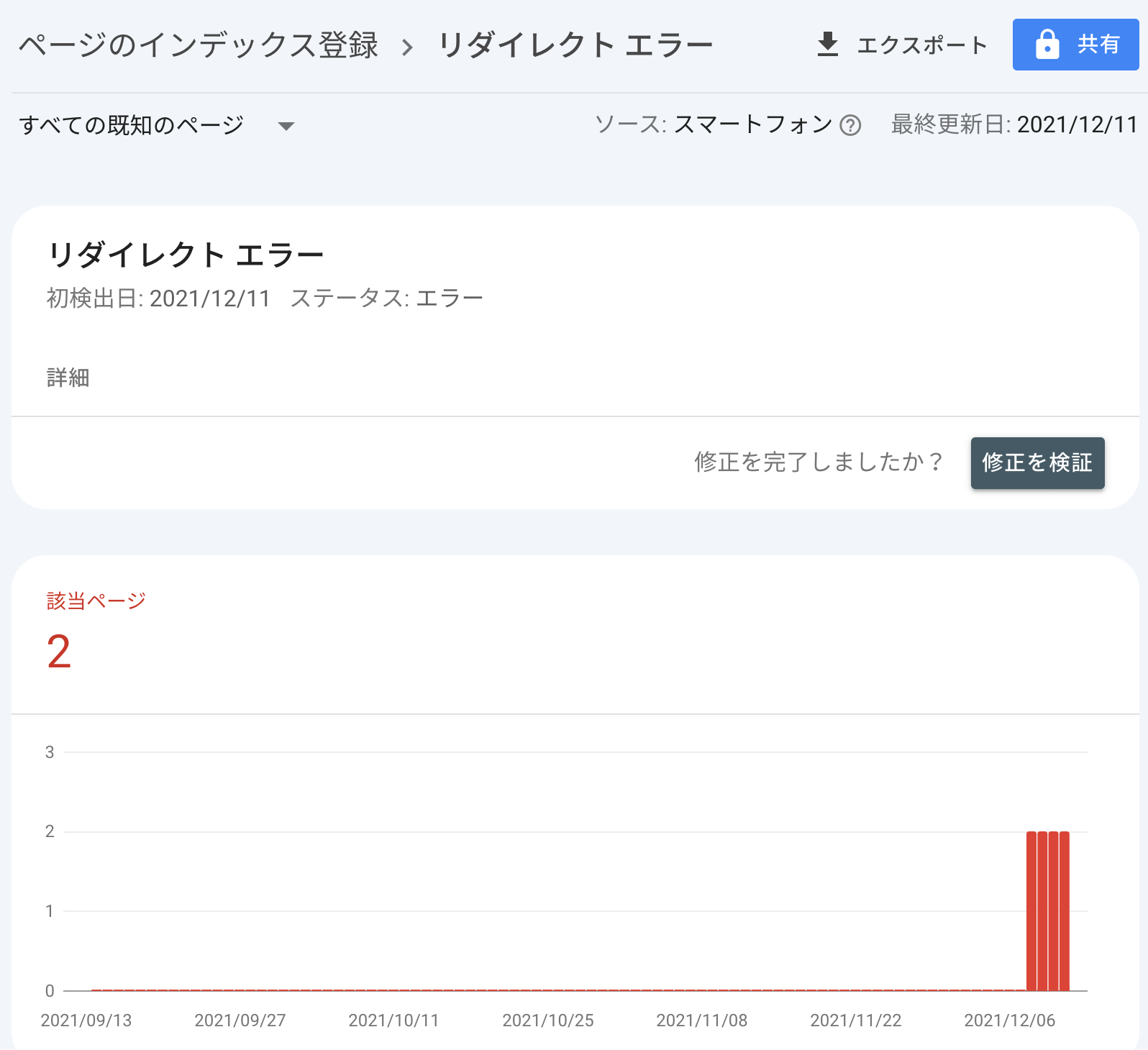This screenshot has height=1050, width=1148.
Task: Click the 2021/10/11 axis label
Action: (393, 1021)
